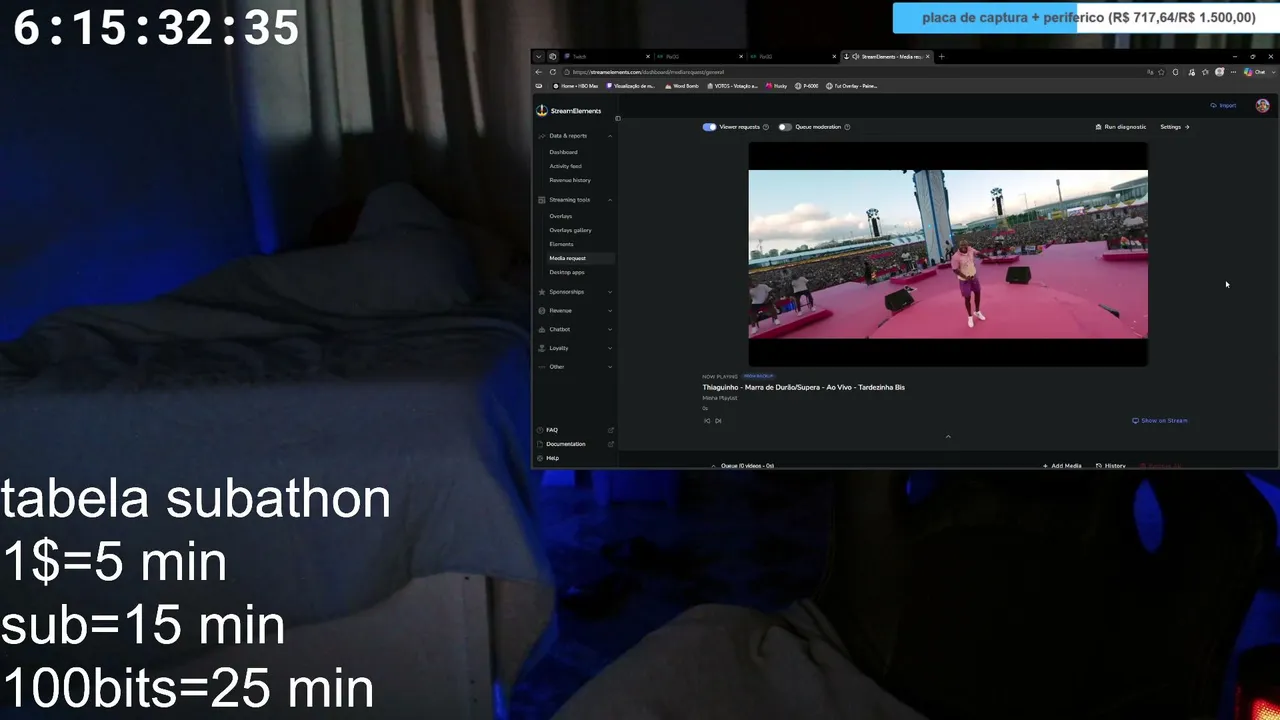Screen dimensions: 1280x720
Task: Click the Run diagnostic button
Action: pyautogui.click(x=1121, y=127)
